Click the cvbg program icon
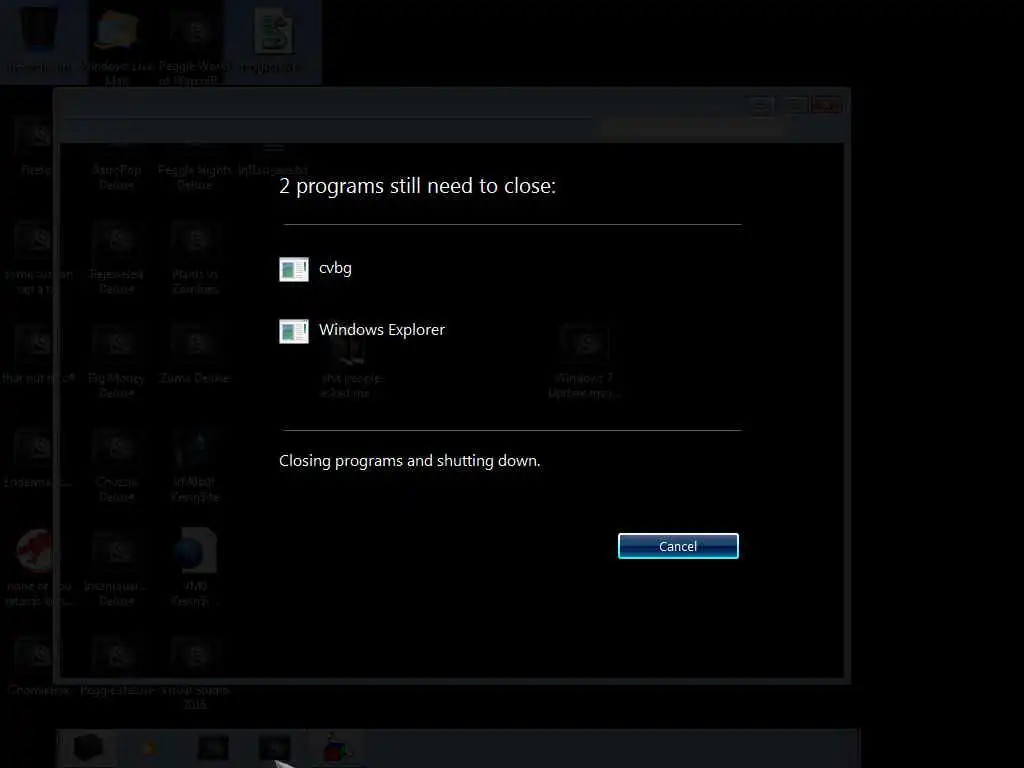The width and height of the screenshot is (1024, 768). click(294, 269)
